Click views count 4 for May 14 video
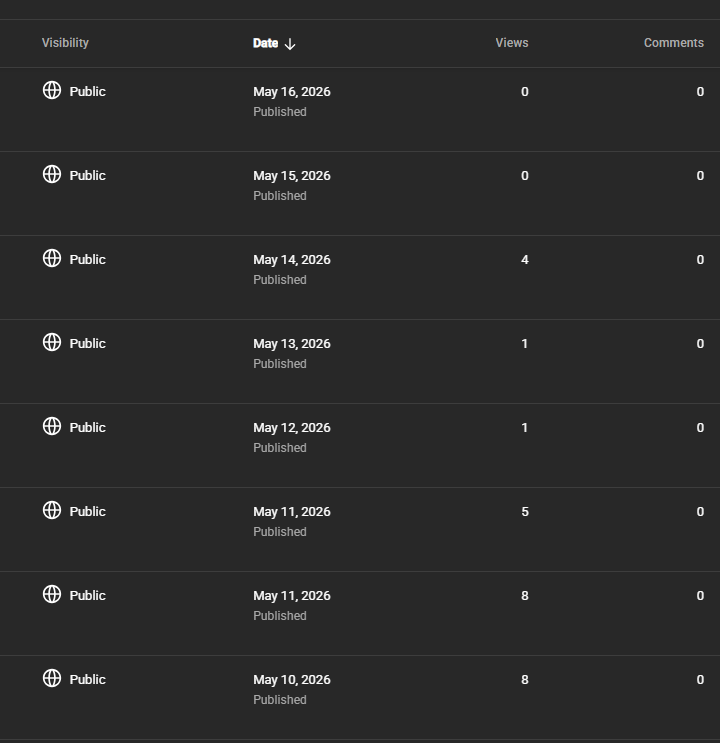 (525, 260)
